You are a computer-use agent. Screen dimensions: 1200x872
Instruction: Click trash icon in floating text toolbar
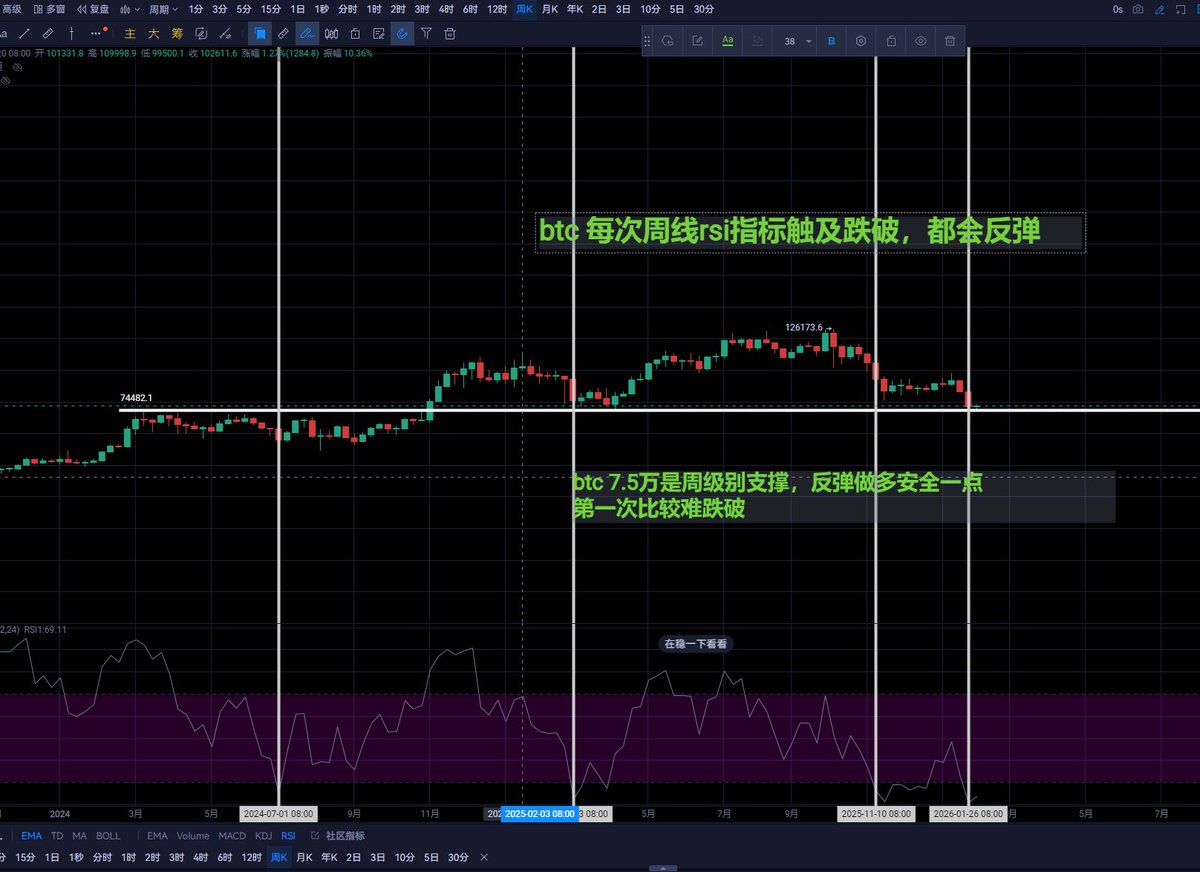(x=950, y=41)
